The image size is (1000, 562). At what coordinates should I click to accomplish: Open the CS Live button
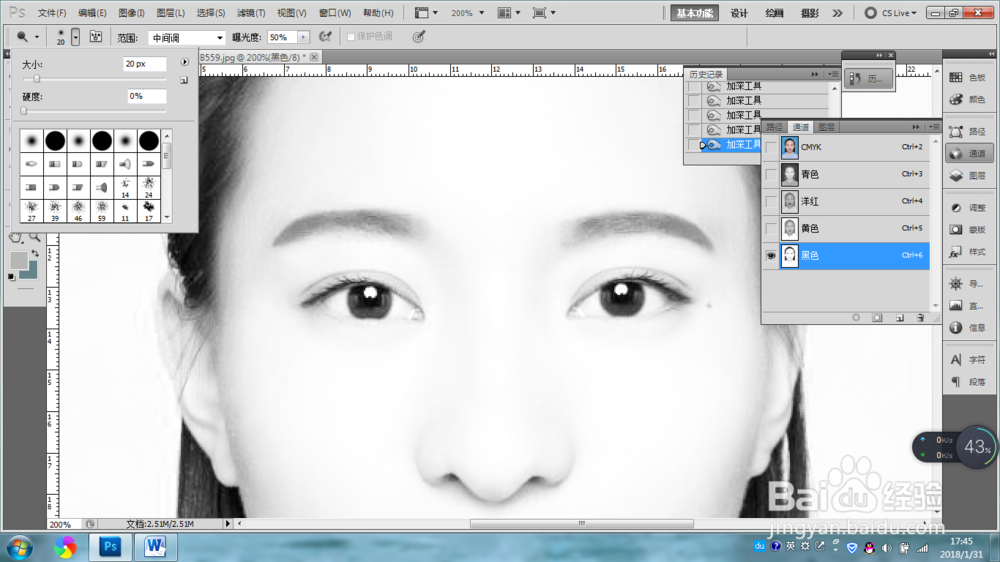[x=891, y=13]
